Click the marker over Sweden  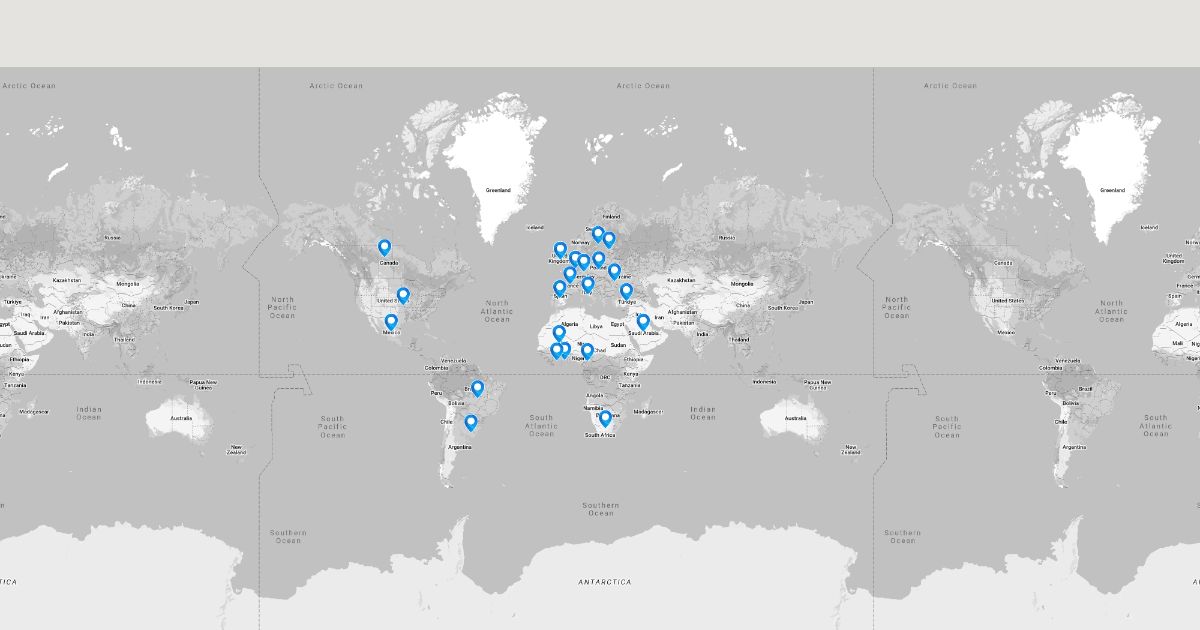point(598,234)
